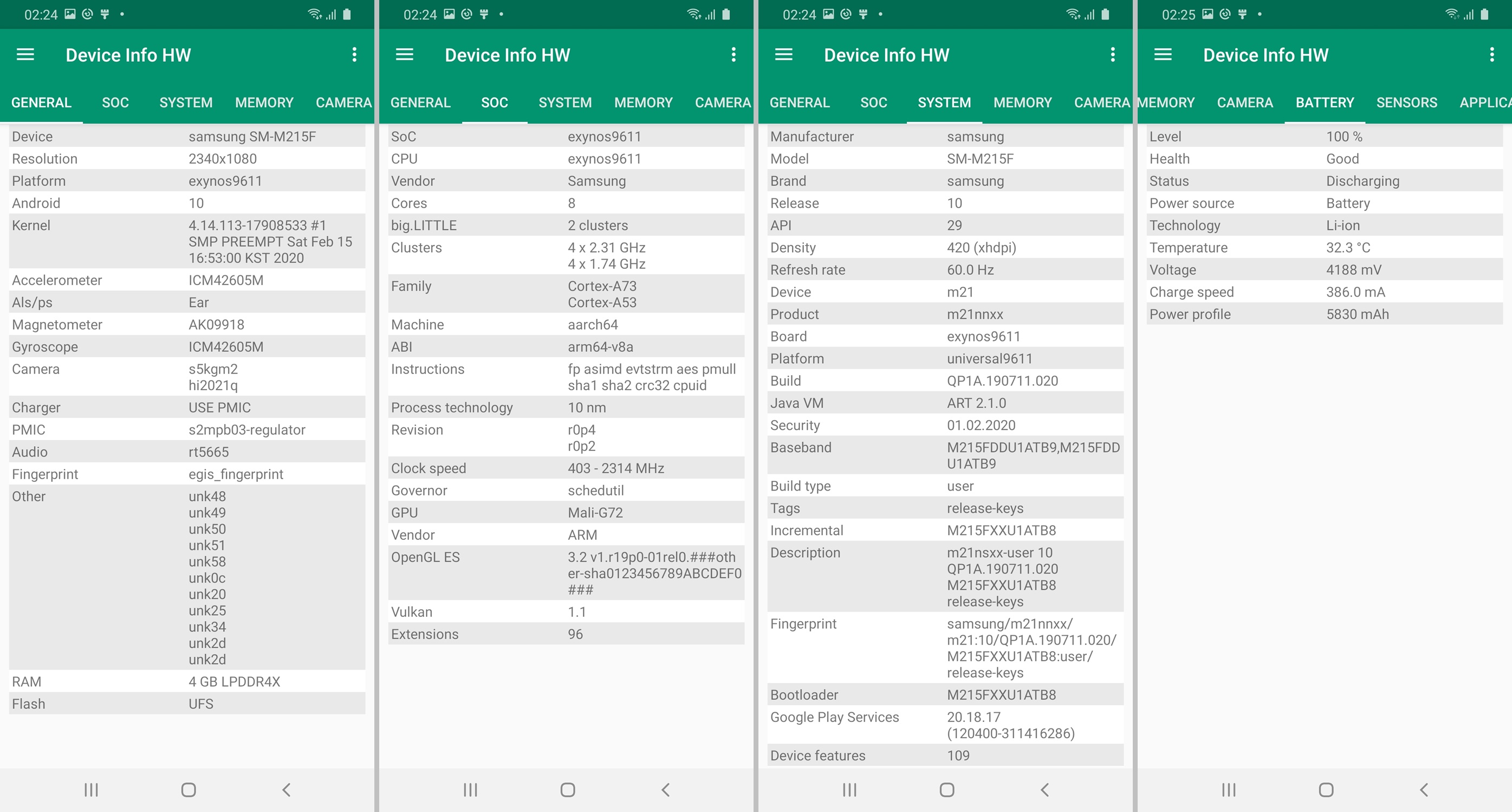This screenshot has width=1512, height=812.
Task: Open recent apps on System screen
Action: tap(849, 790)
